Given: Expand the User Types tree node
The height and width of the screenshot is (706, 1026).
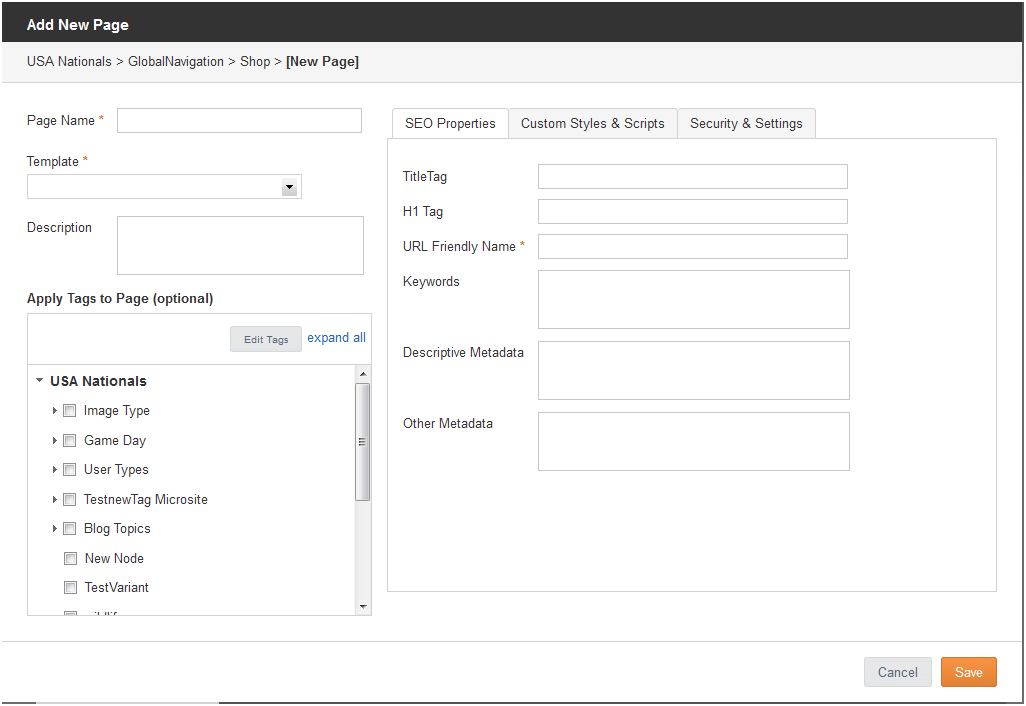Looking at the screenshot, I should (54, 470).
